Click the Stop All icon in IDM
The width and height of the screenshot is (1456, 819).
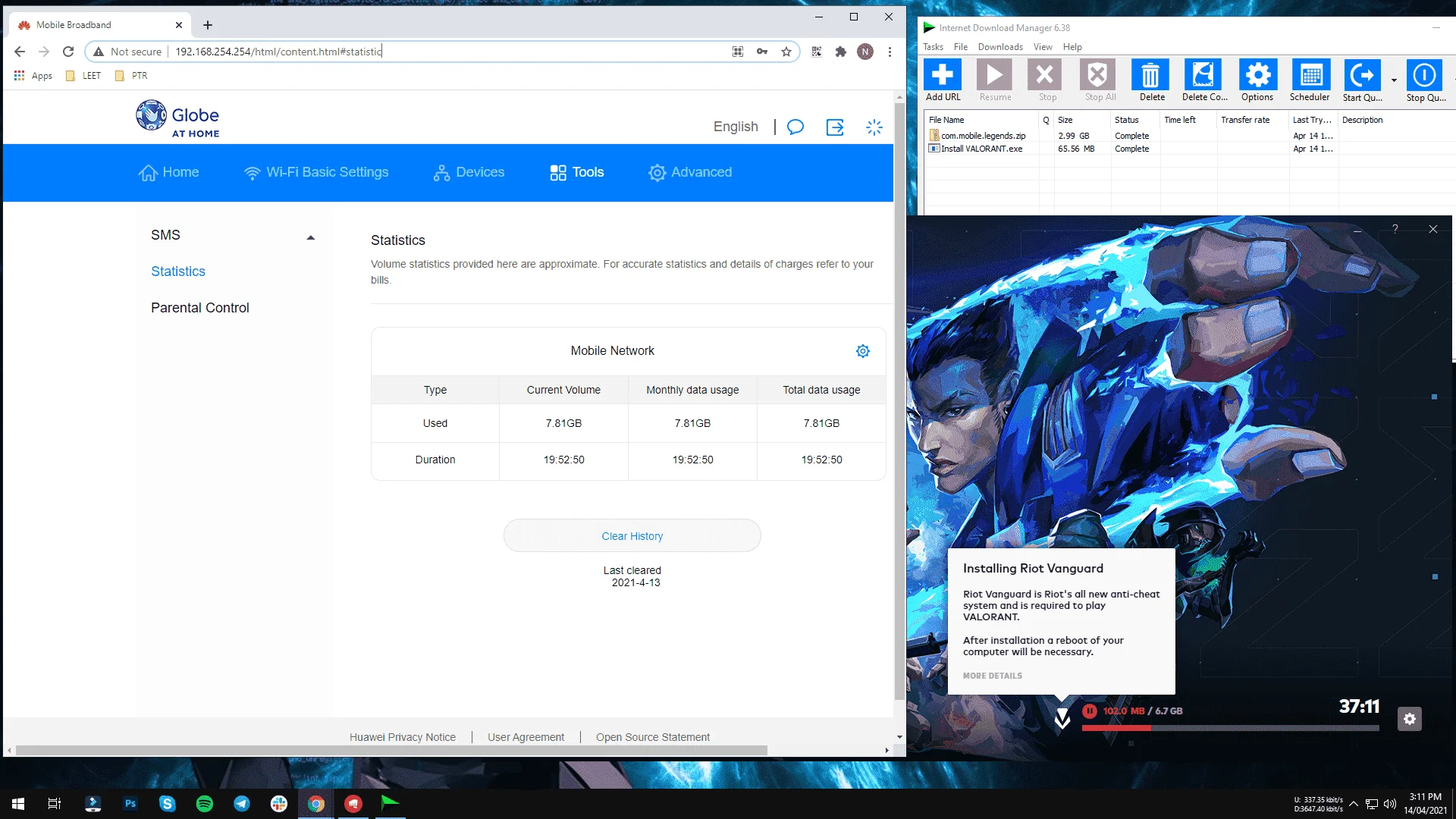click(x=1098, y=80)
